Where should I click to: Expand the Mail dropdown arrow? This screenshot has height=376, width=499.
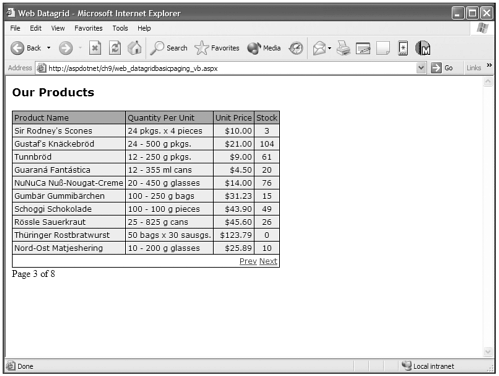pos(329,48)
